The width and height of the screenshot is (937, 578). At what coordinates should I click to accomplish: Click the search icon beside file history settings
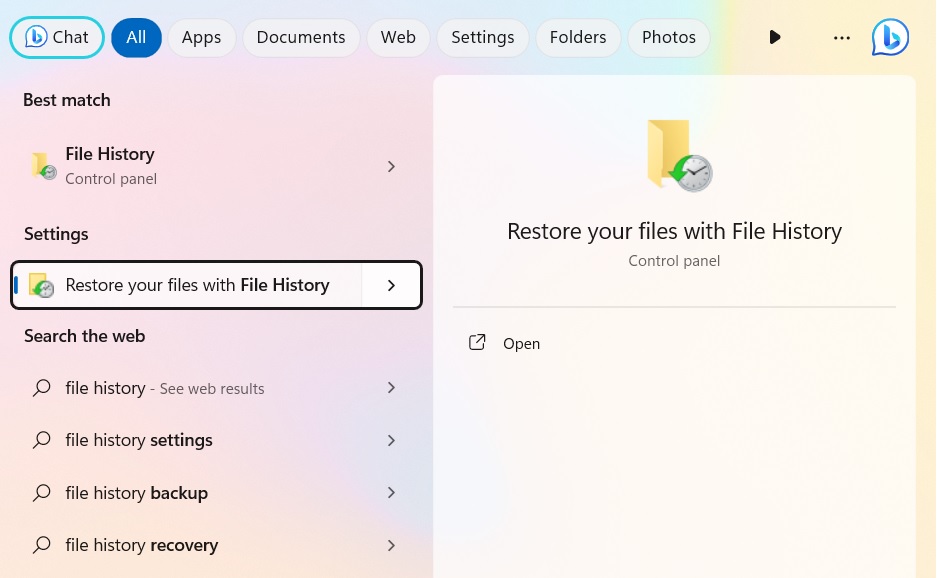pos(41,440)
